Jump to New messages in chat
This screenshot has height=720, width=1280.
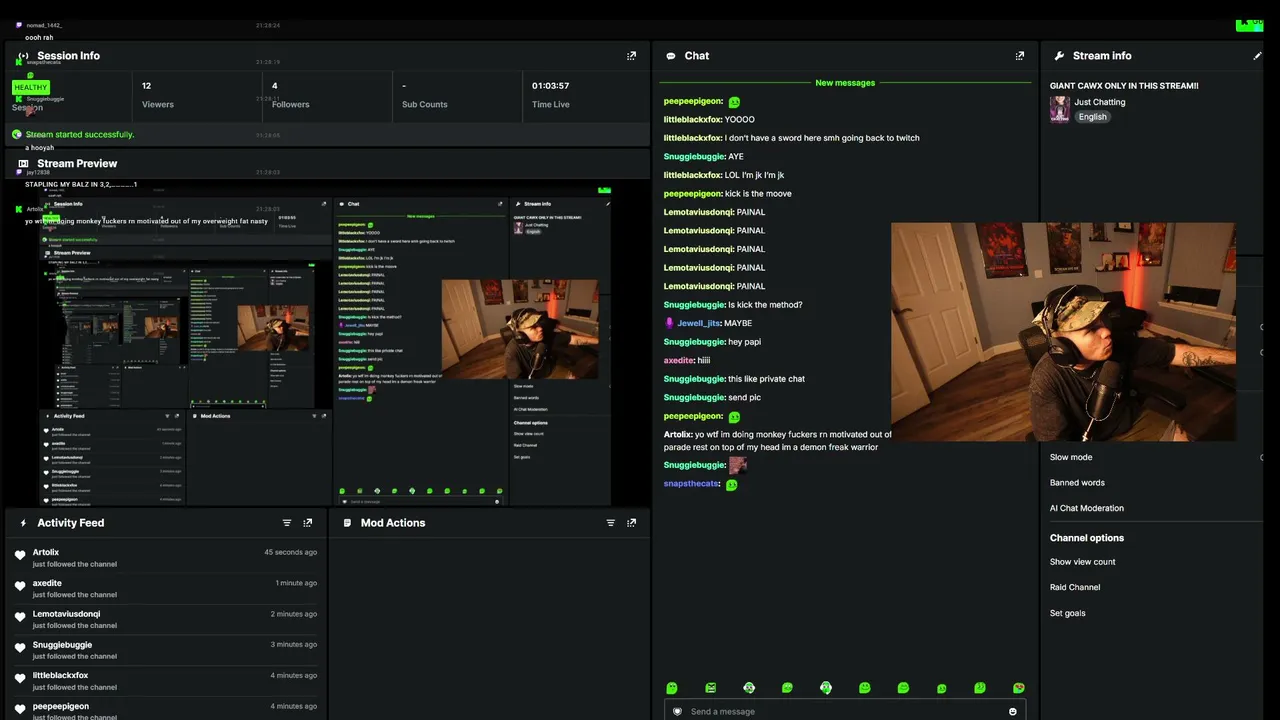click(x=845, y=83)
